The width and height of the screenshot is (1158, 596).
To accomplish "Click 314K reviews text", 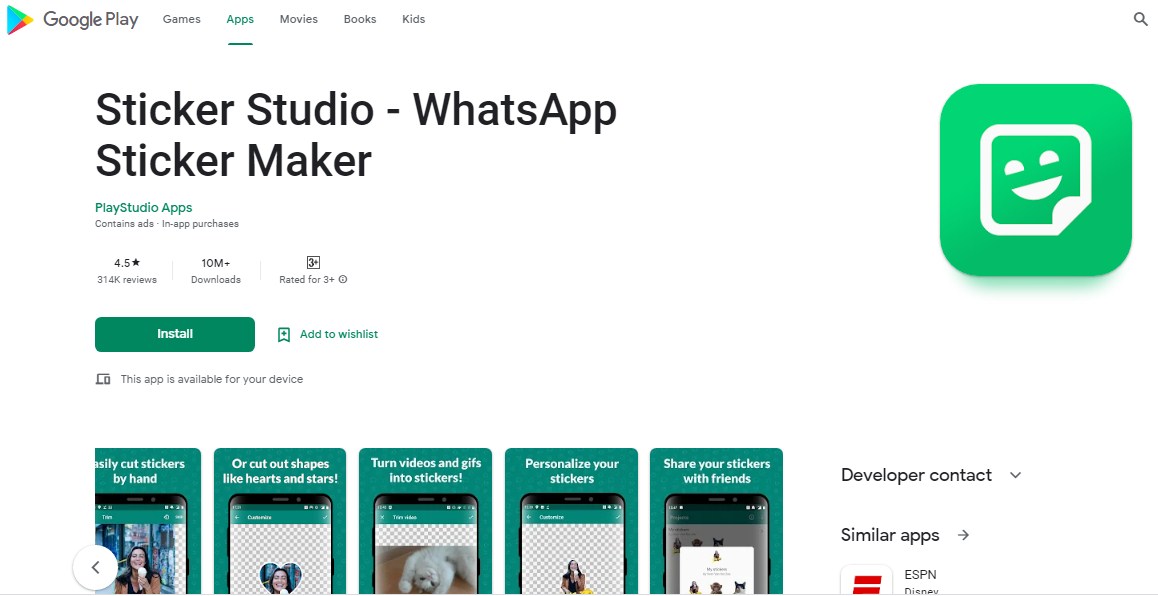I will click(x=127, y=280).
